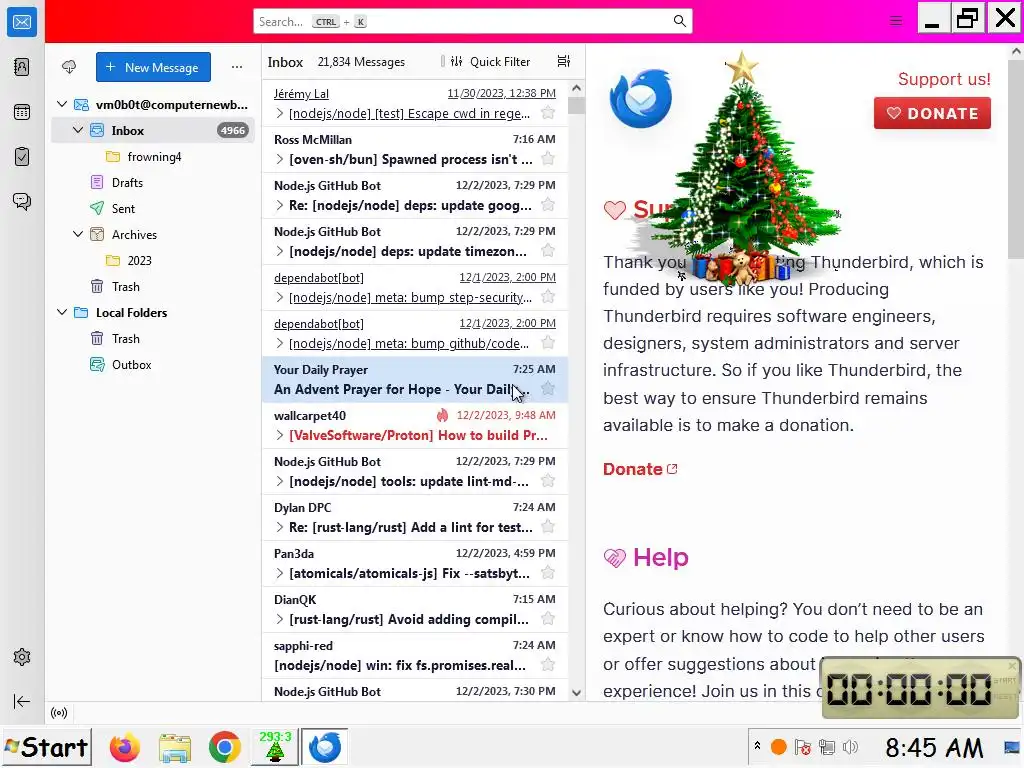Image resolution: width=1024 pixels, height=768 pixels.
Task: Open the Sent folder
Action: (x=153, y=208)
